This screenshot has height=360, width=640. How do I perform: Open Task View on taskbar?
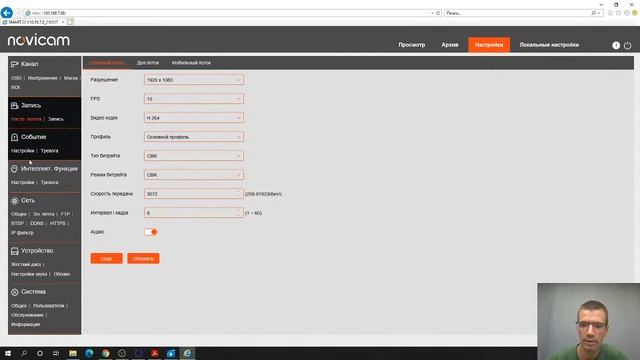coord(56,353)
